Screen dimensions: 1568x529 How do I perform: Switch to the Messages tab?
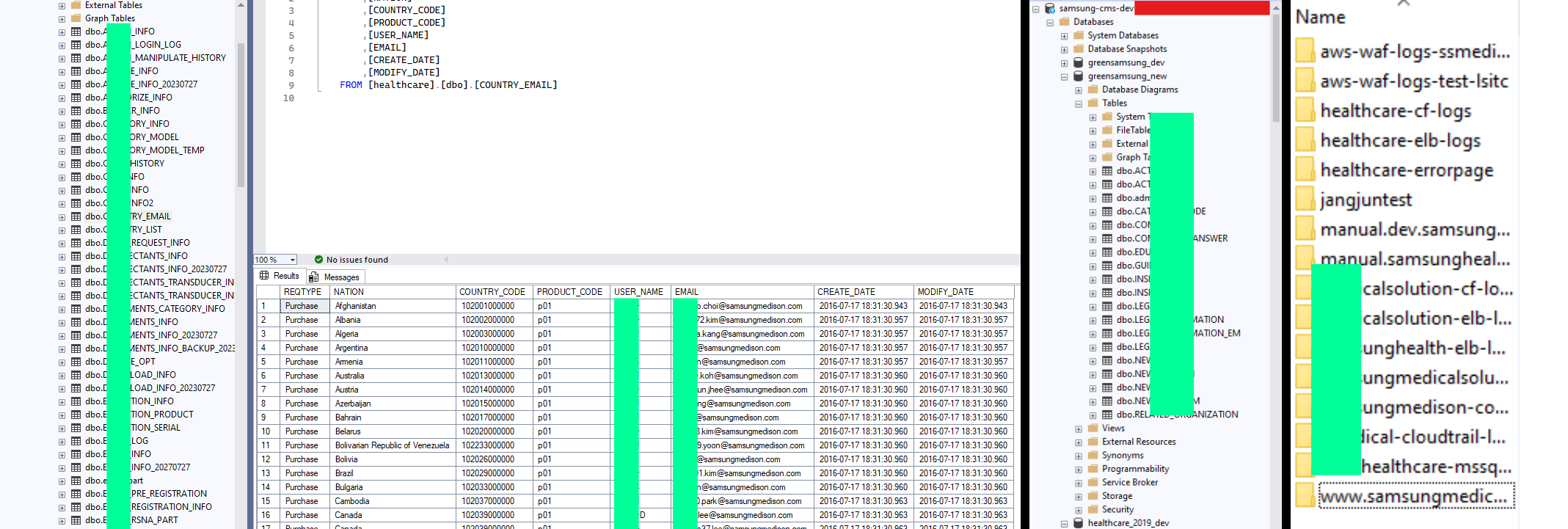click(x=335, y=277)
